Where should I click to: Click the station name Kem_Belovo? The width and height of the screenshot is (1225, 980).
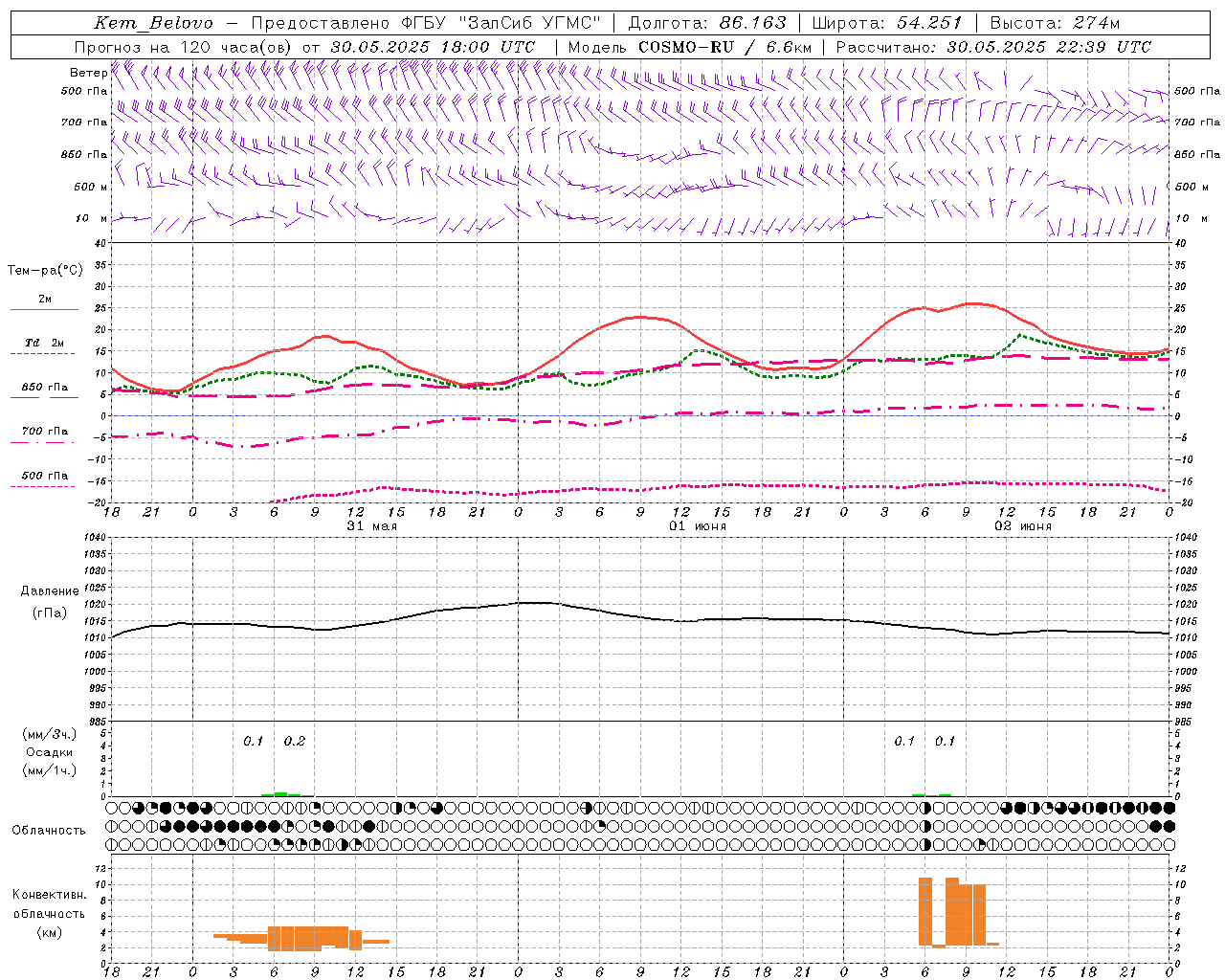pyautogui.click(x=153, y=23)
